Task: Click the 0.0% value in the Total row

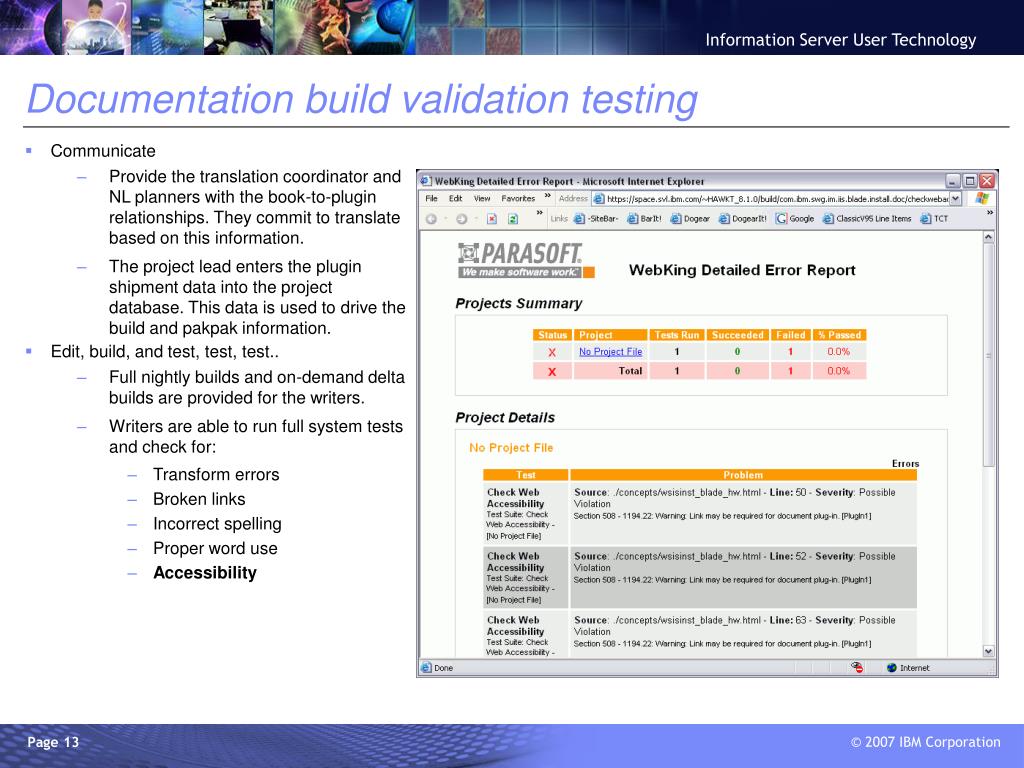Action: 839,371
